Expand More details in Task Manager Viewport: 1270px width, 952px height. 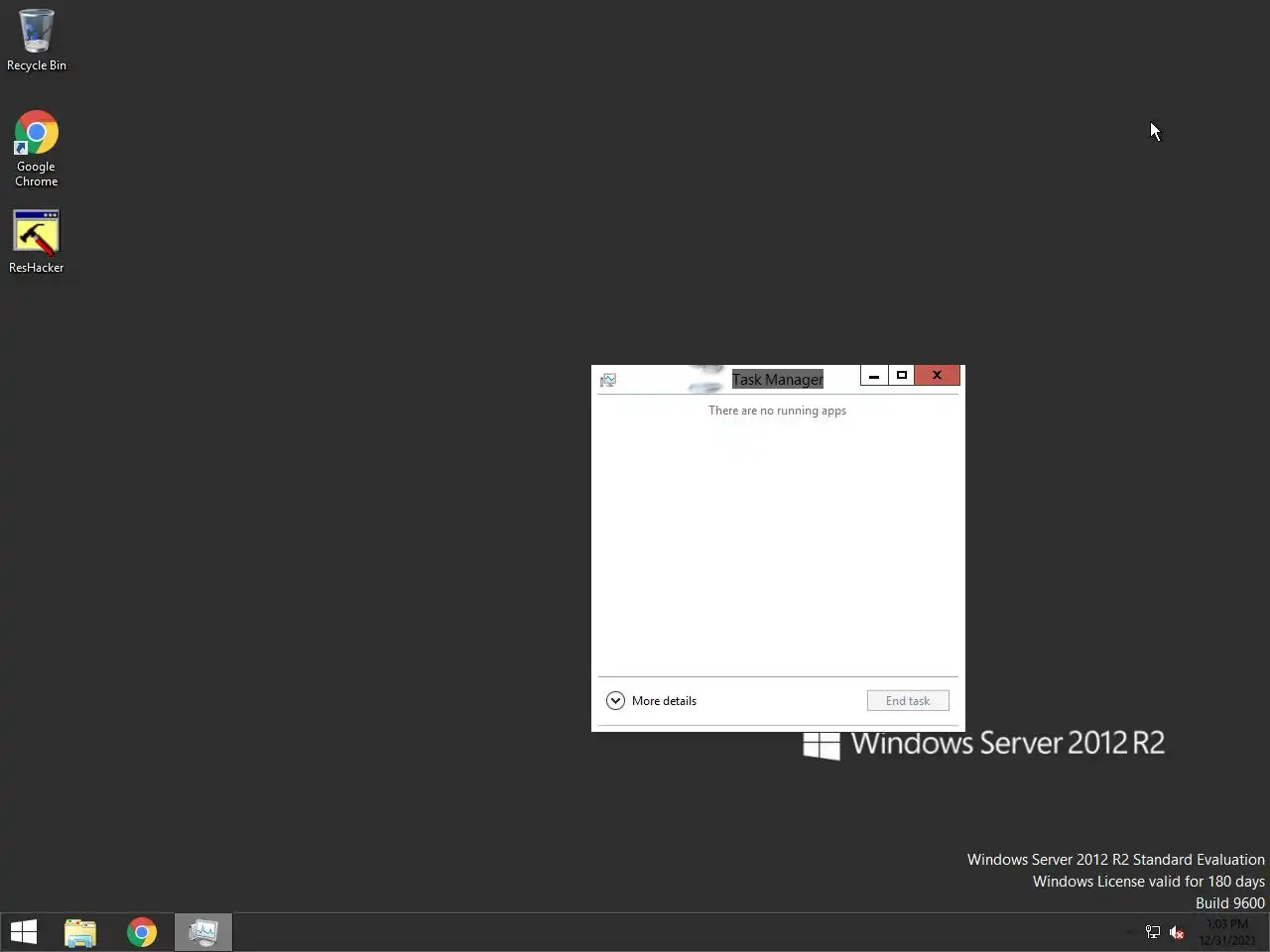point(651,700)
